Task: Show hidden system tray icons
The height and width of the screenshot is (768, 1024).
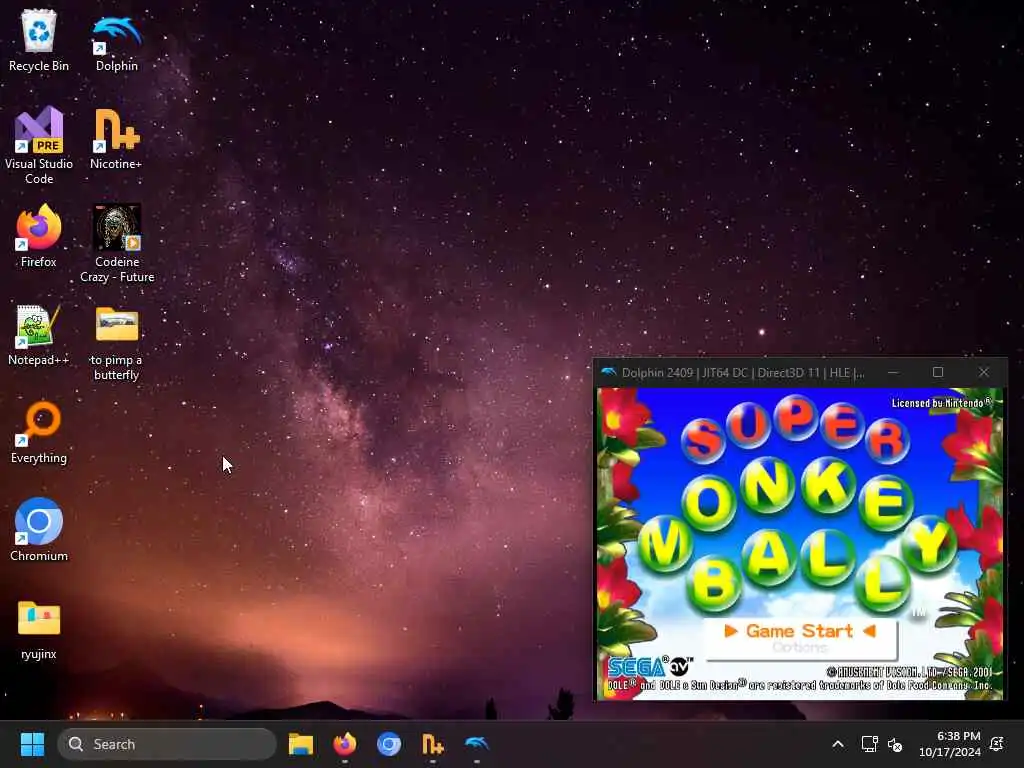Action: coord(838,744)
